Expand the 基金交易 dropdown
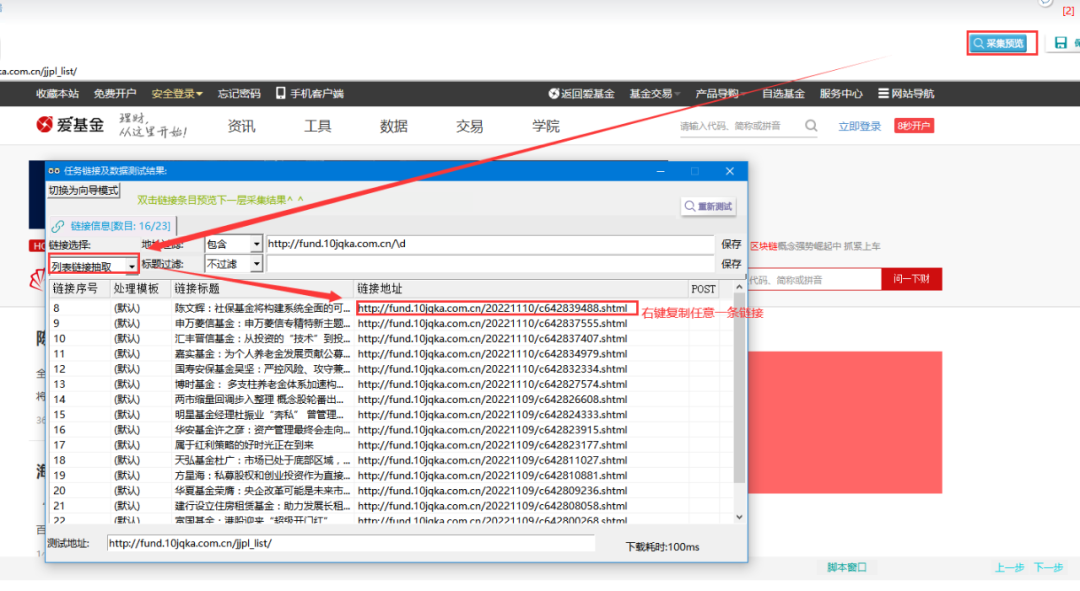The image size is (1080, 591). [x=654, y=93]
